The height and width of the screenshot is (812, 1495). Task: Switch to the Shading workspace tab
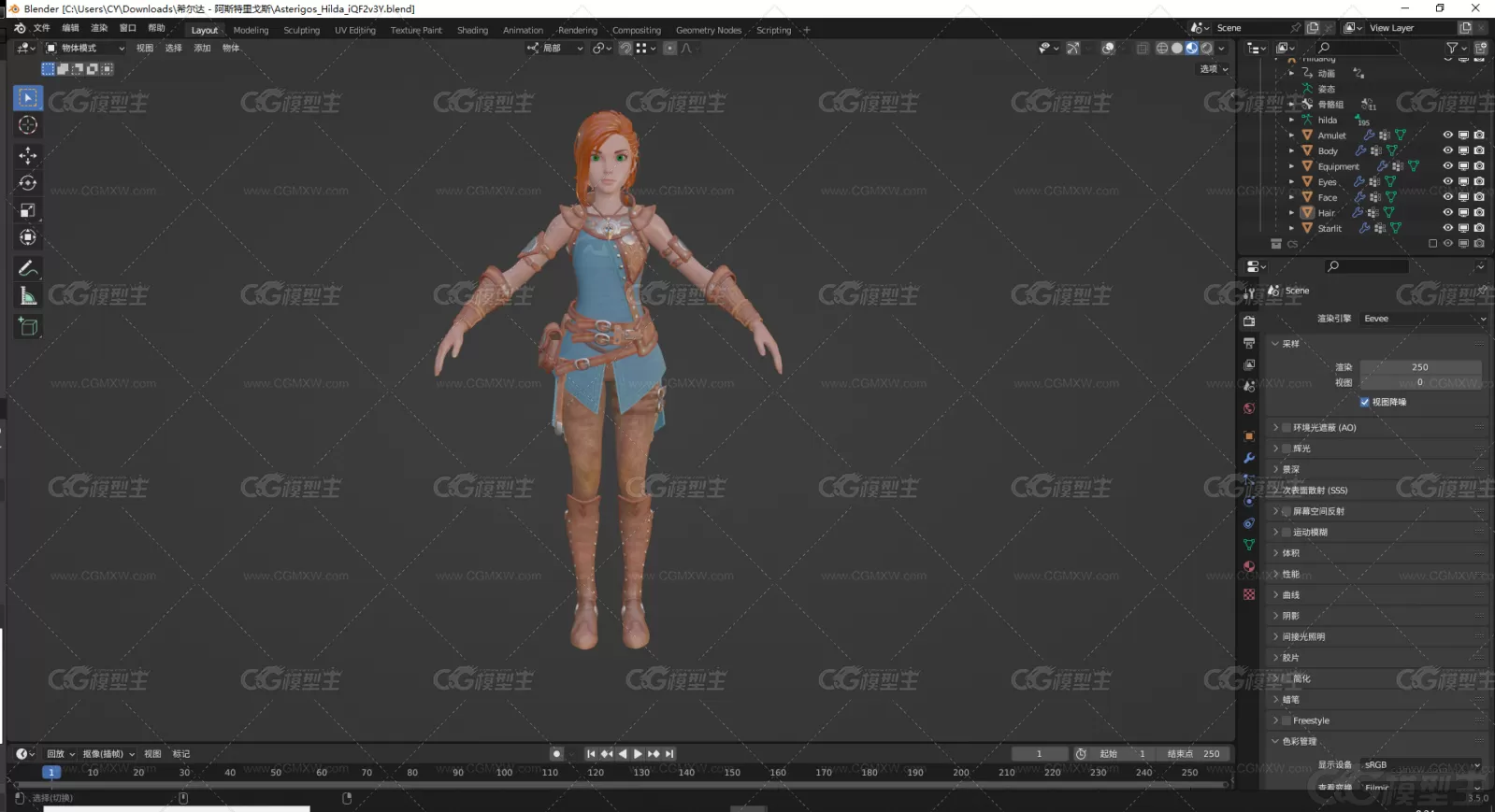[x=472, y=30]
